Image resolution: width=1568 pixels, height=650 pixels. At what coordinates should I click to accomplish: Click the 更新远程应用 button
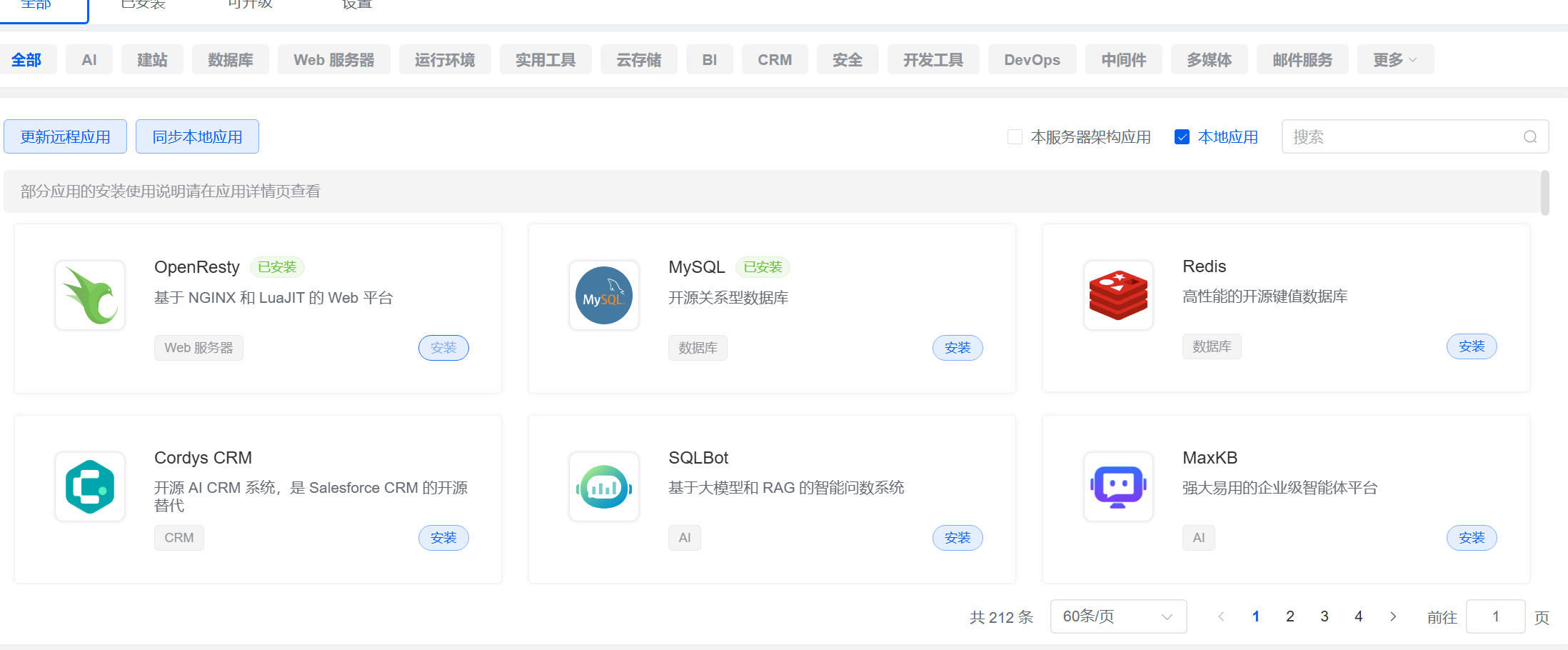click(x=65, y=136)
